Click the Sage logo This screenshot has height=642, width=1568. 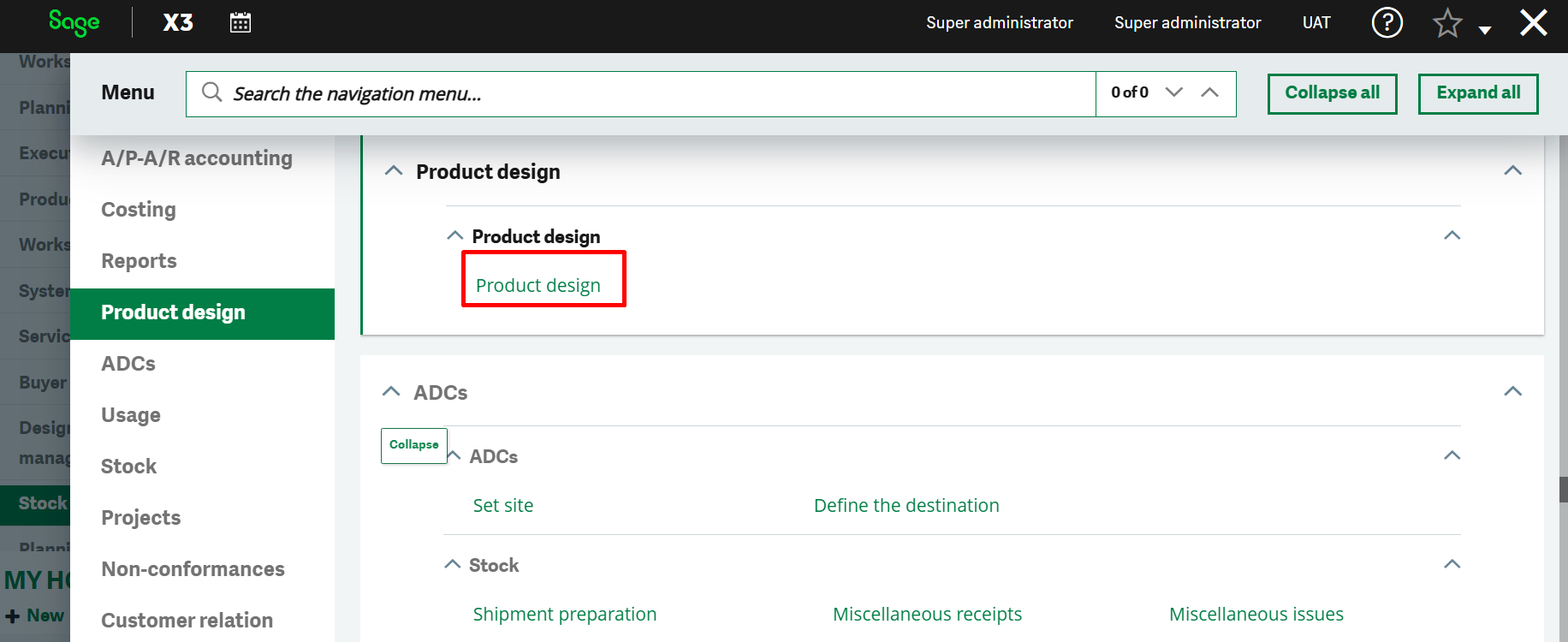[x=74, y=22]
